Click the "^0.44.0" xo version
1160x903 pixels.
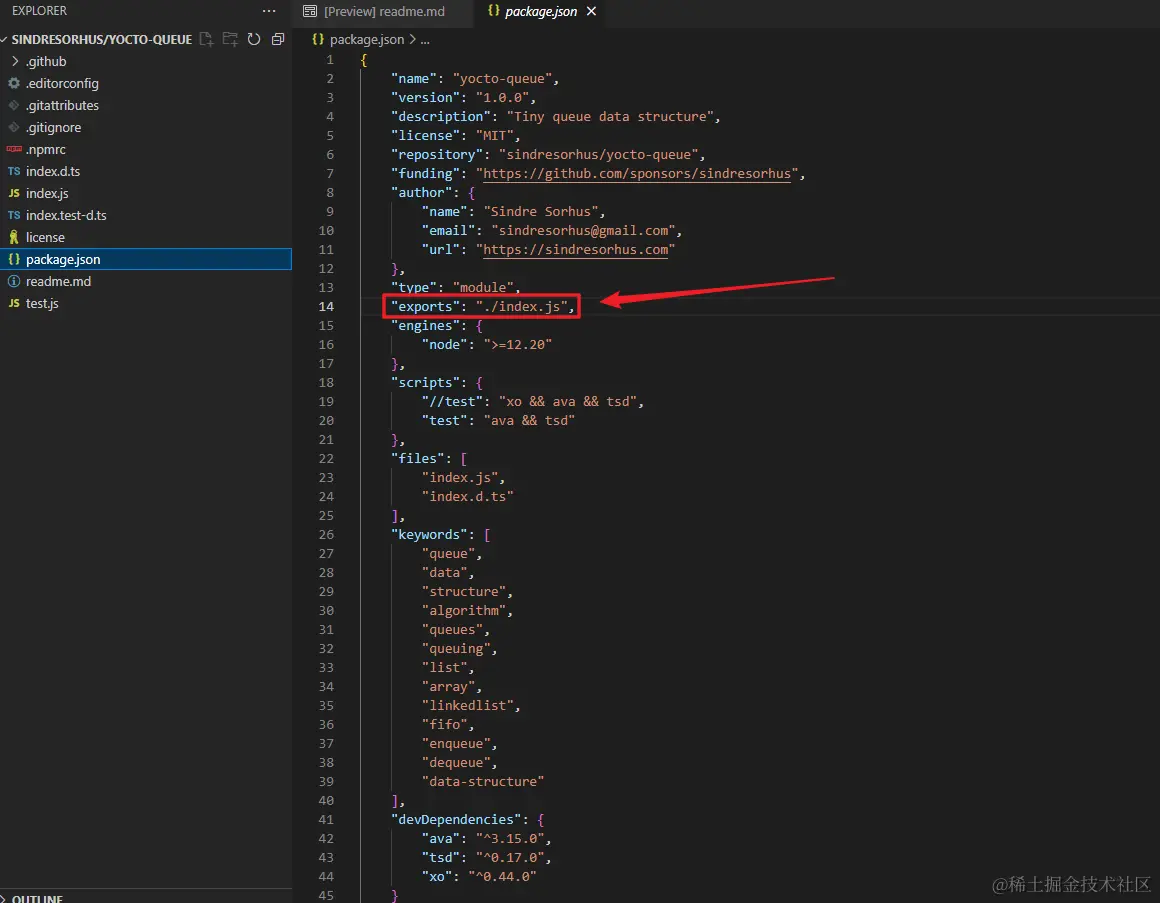tap(502, 876)
